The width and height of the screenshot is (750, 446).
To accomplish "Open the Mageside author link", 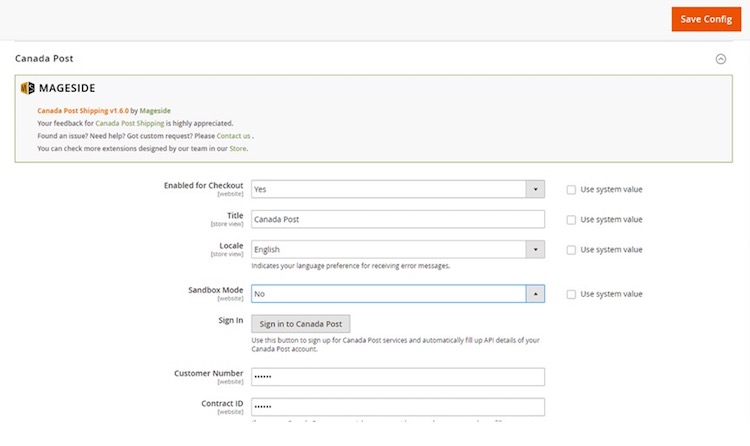I will pos(155,111).
